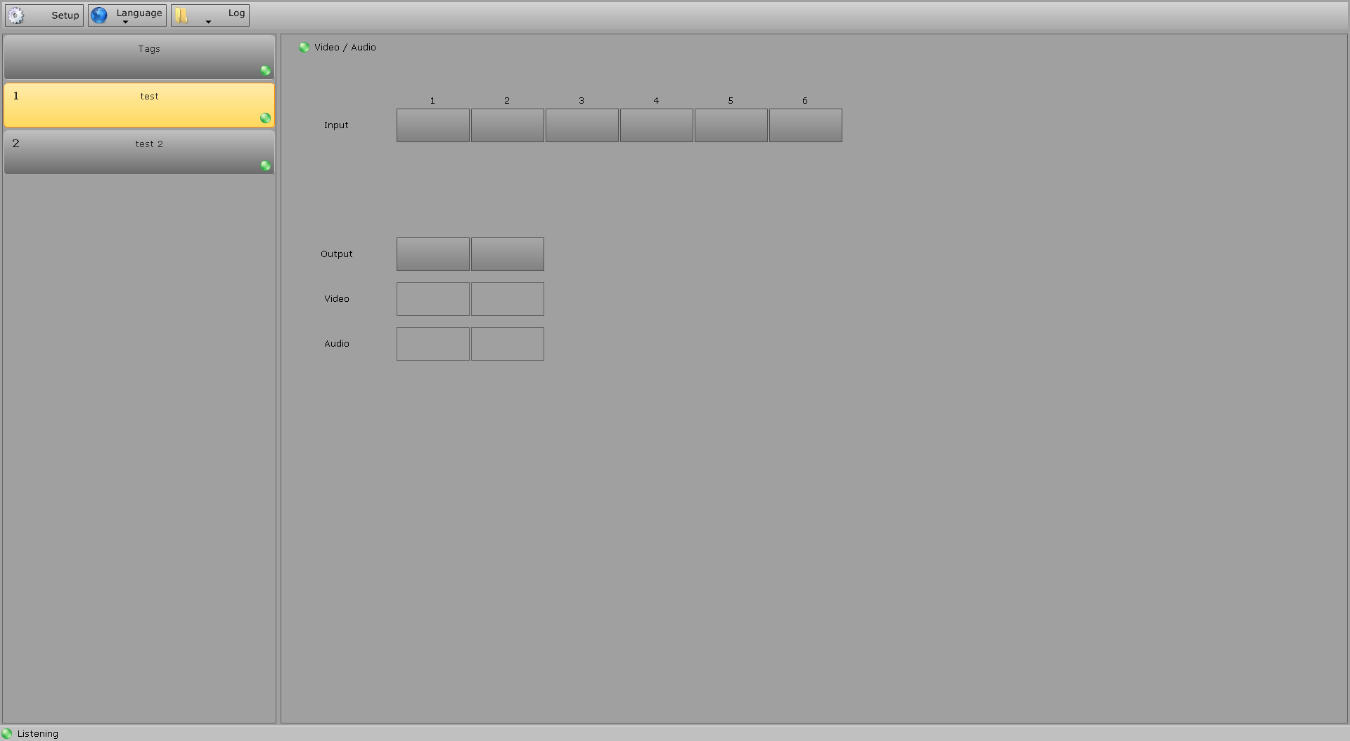Viewport: 1350px width, 741px height.
Task: Select Input button 6
Action: point(805,125)
